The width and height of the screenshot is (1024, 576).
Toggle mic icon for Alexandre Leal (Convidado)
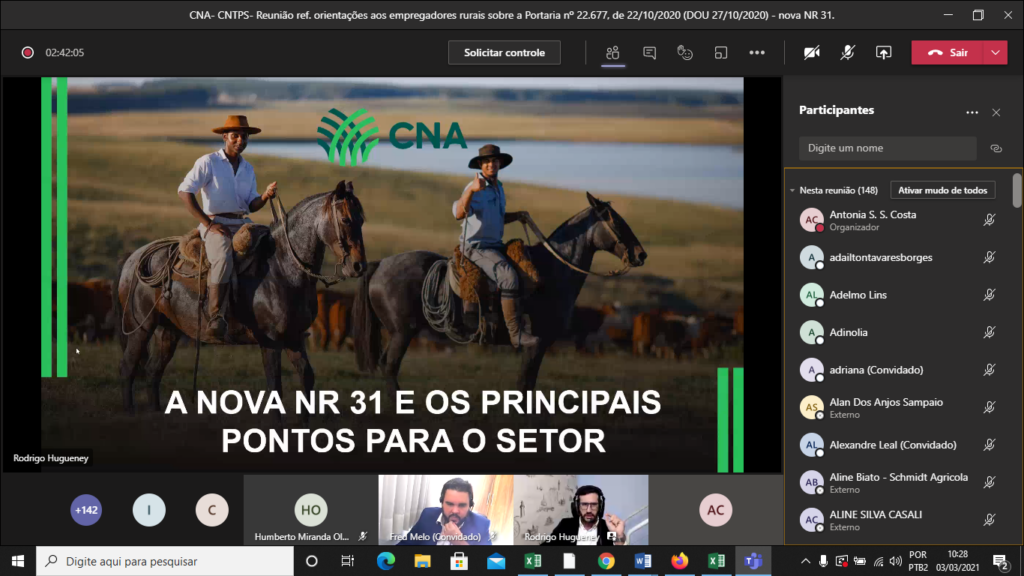989,445
